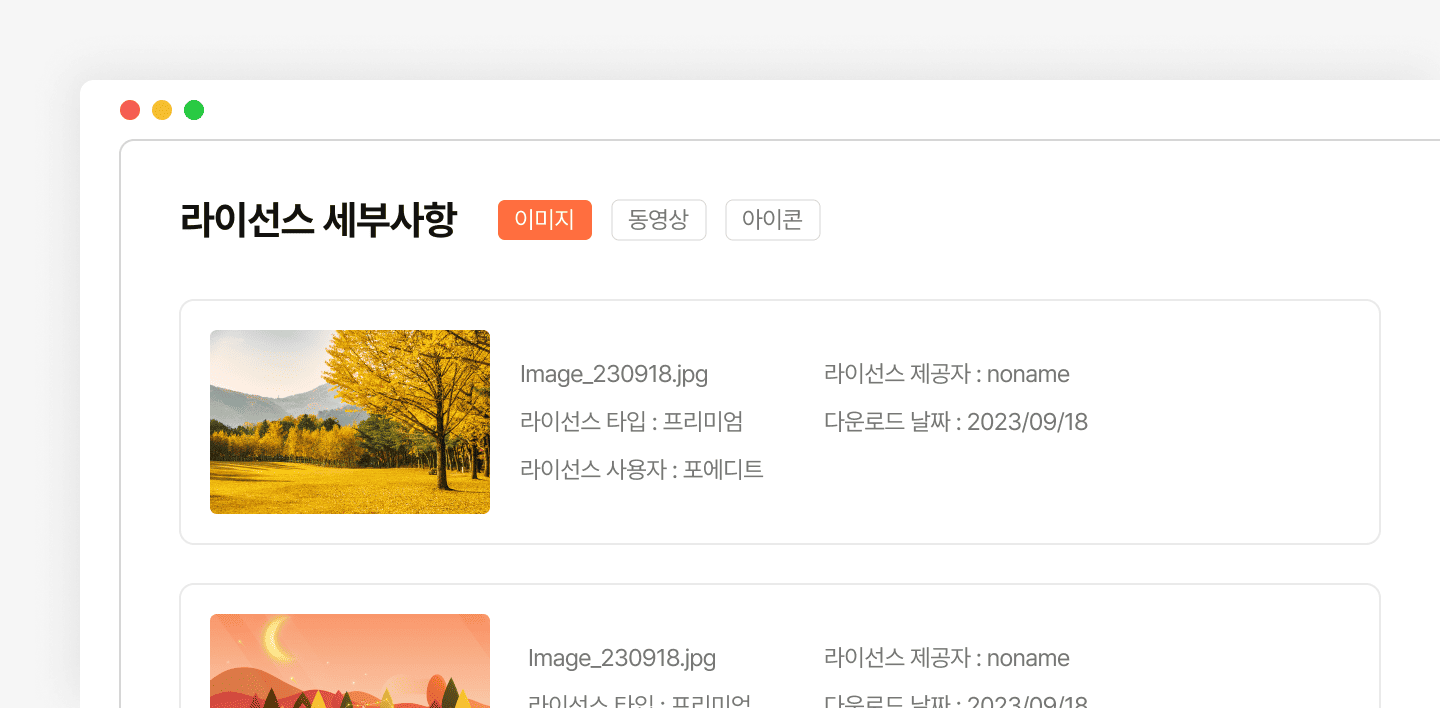Click the green maximize window button
The image size is (1440, 708).
tap(194, 110)
